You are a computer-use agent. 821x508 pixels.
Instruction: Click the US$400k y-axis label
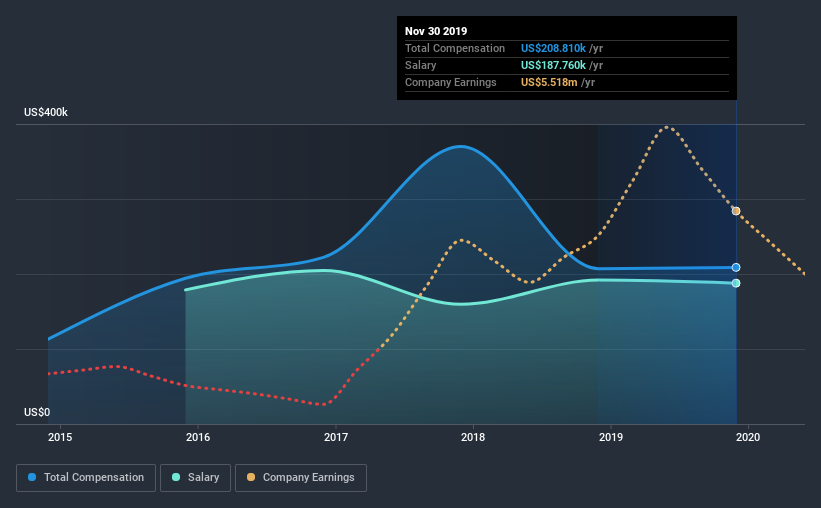point(46,113)
